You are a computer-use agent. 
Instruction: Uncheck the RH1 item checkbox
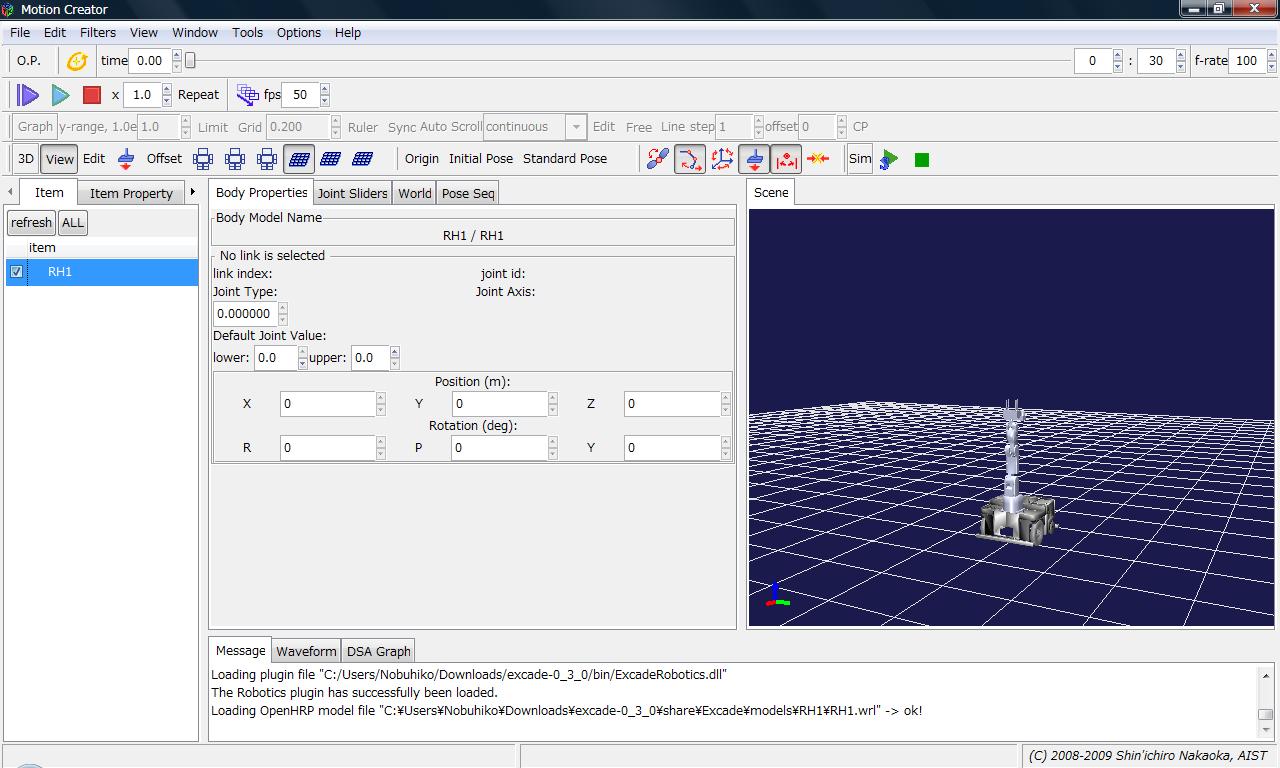pyautogui.click(x=17, y=272)
